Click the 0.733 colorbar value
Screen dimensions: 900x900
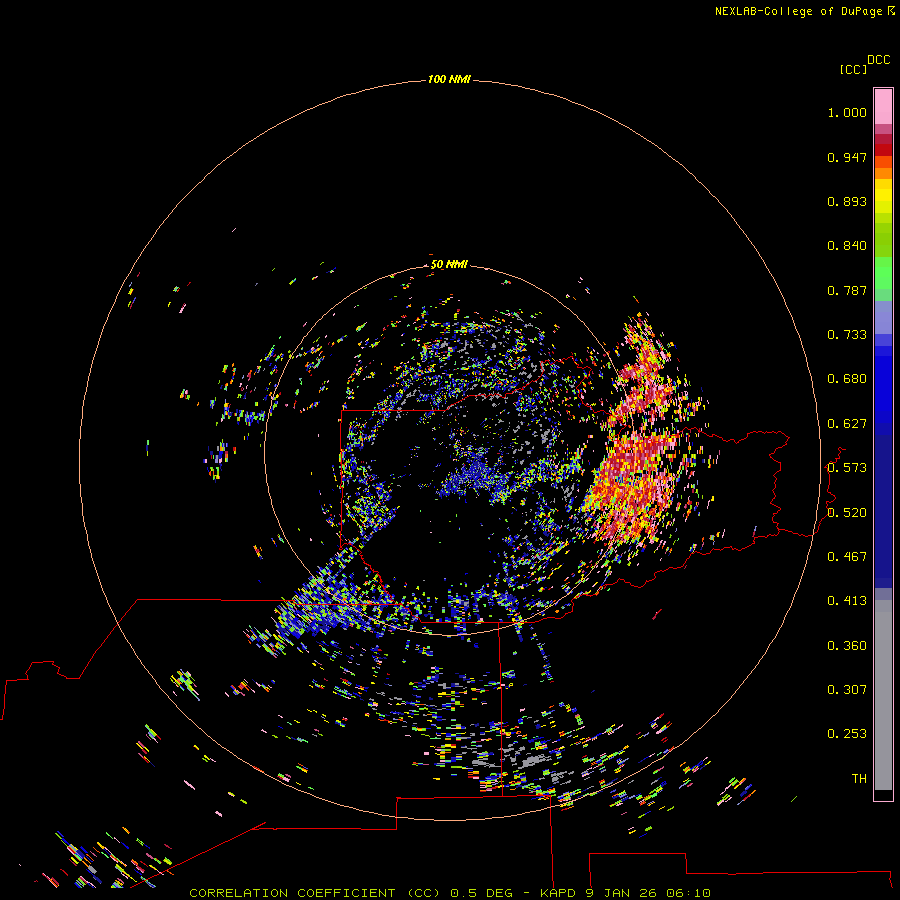click(x=847, y=335)
